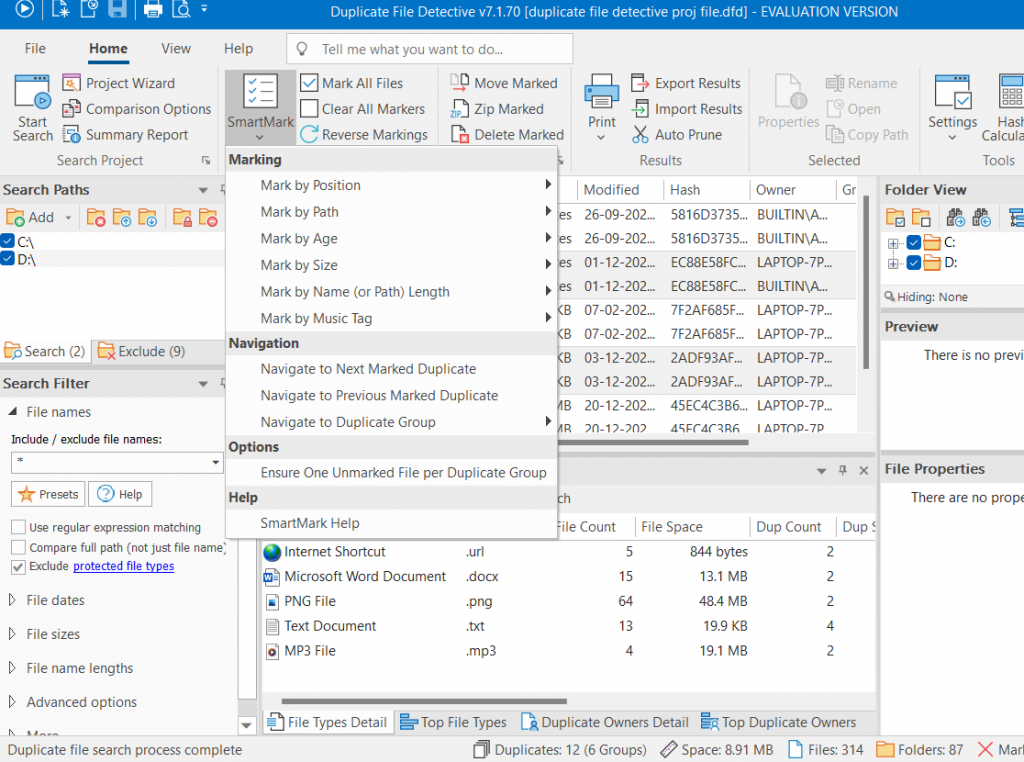Click Reverse Markings
This screenshot has width=1024, height=762.
364,135
